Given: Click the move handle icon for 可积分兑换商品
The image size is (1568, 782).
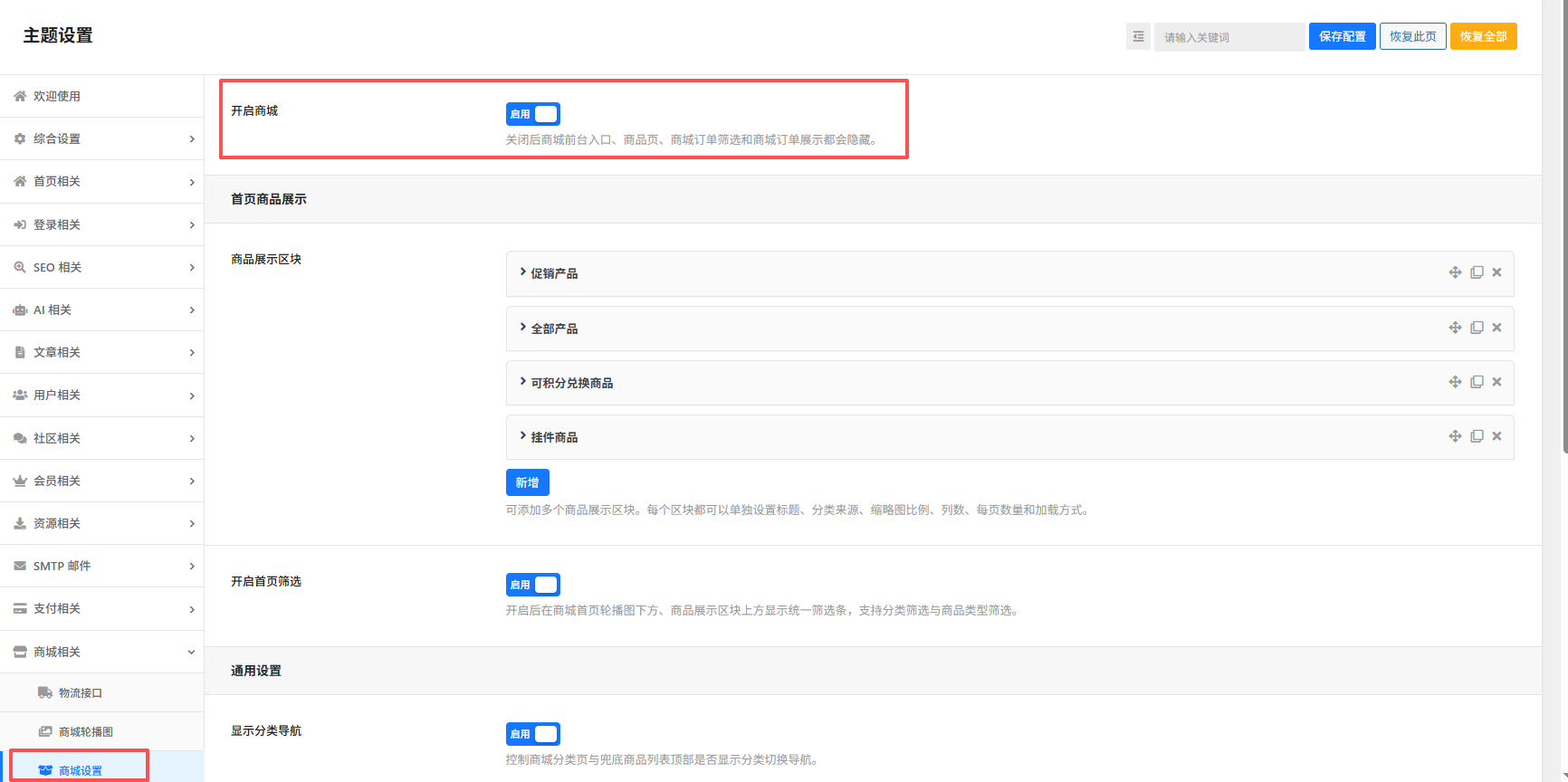Looking at the screenshot, I should pyautogui.click(x=1455, y=382).
